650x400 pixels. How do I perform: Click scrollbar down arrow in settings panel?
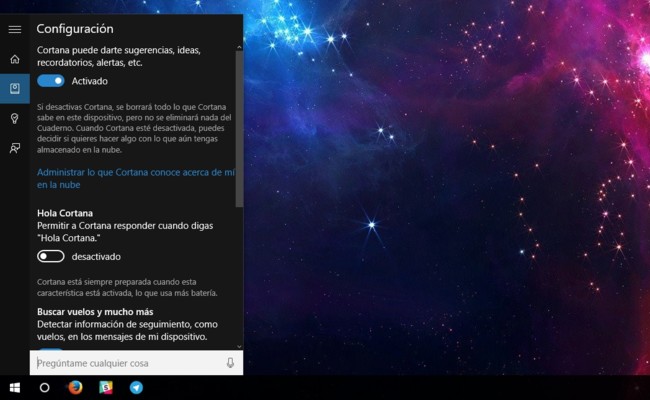239,347
